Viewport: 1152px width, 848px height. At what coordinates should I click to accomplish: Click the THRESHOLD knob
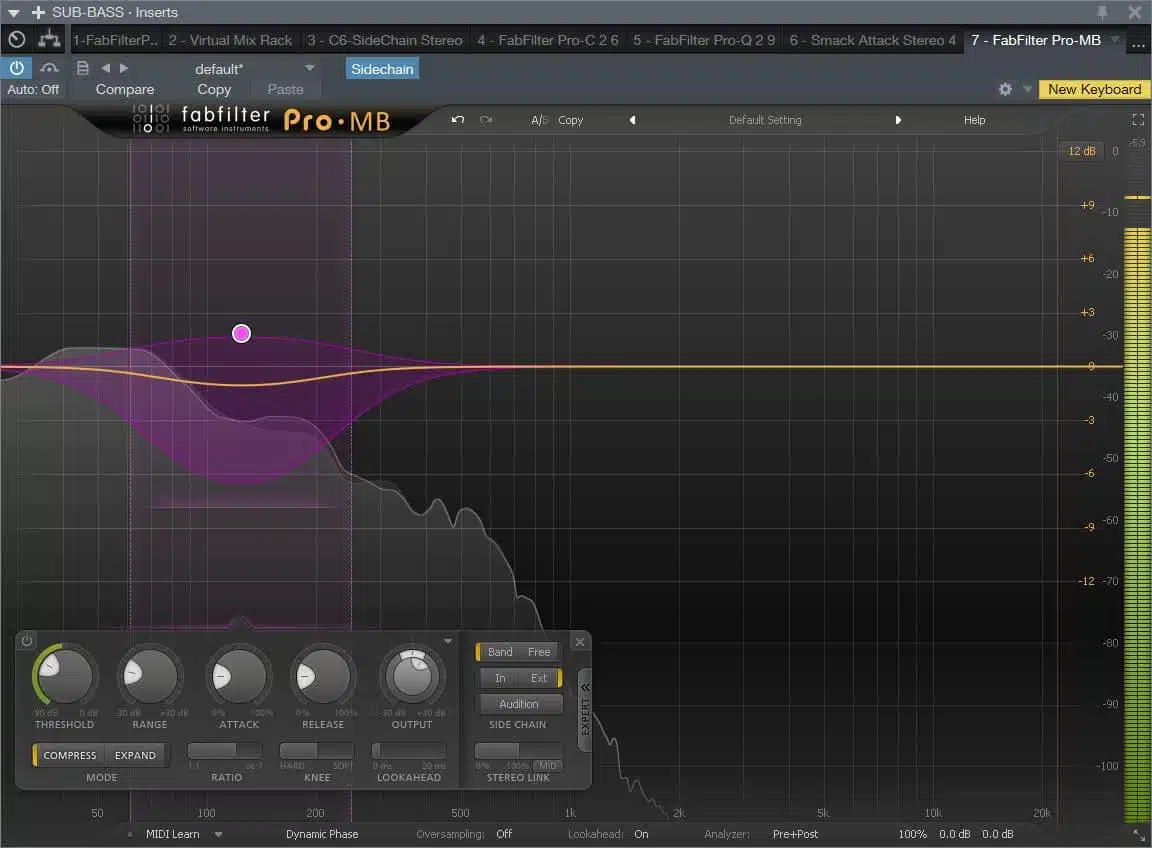[65, 676]
